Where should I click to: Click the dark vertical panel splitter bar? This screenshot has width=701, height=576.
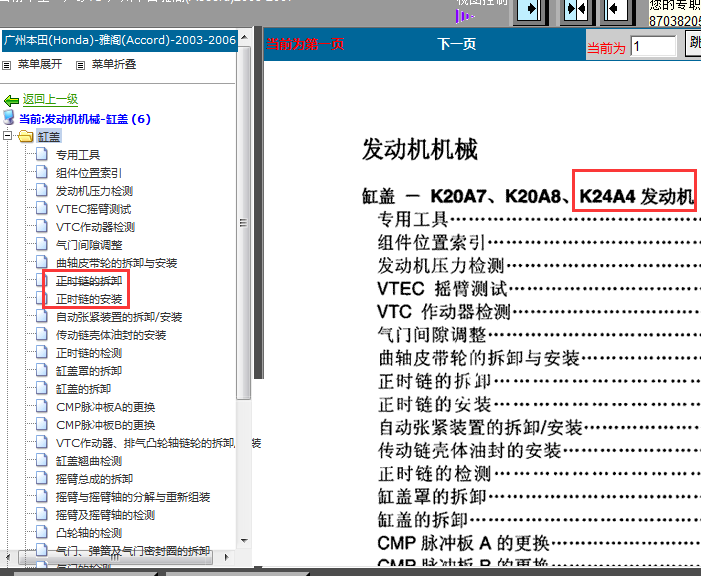(x=258, y=202)
